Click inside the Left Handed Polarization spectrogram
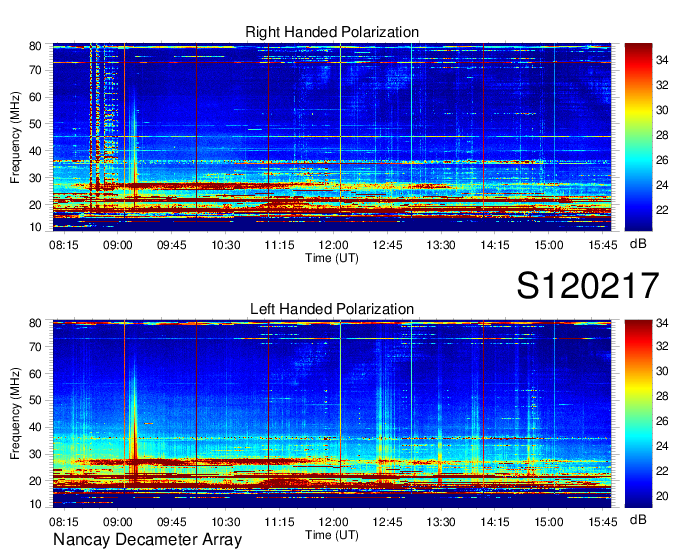The height and width of the screenshot is (552, 680). (332, 414)
